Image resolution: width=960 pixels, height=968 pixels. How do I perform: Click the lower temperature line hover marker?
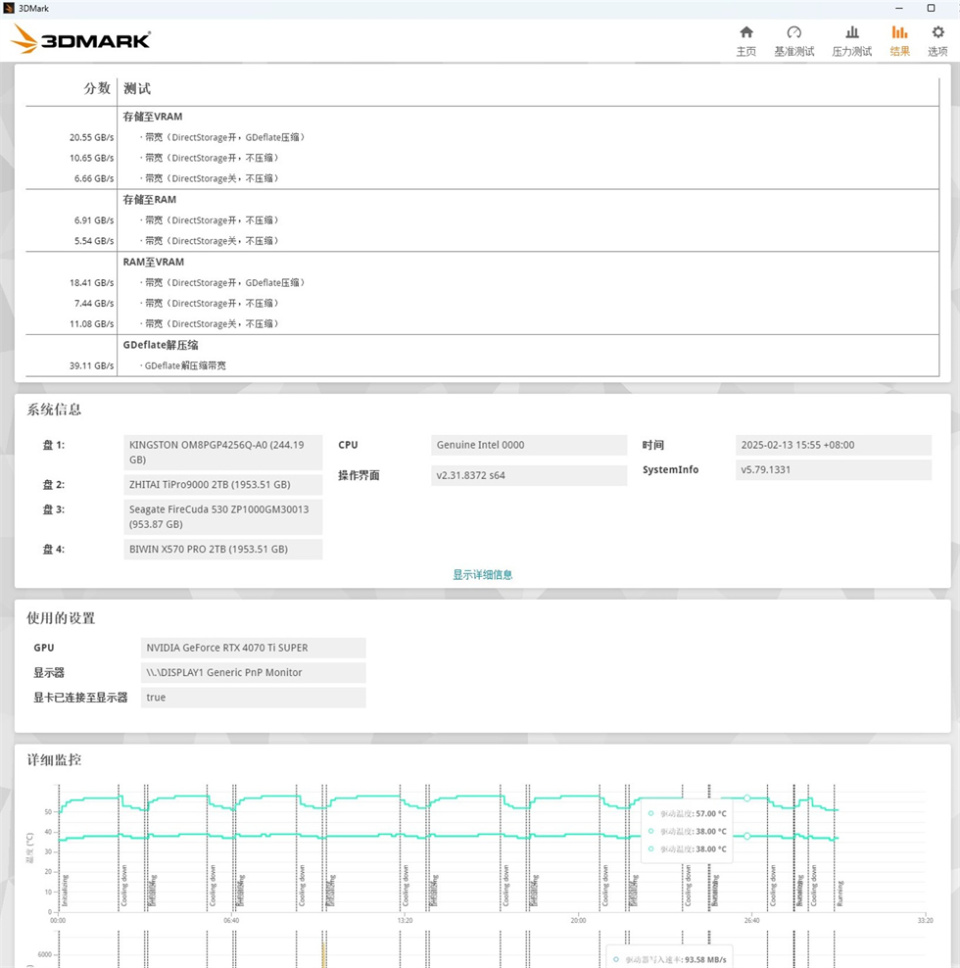(747, 836)
